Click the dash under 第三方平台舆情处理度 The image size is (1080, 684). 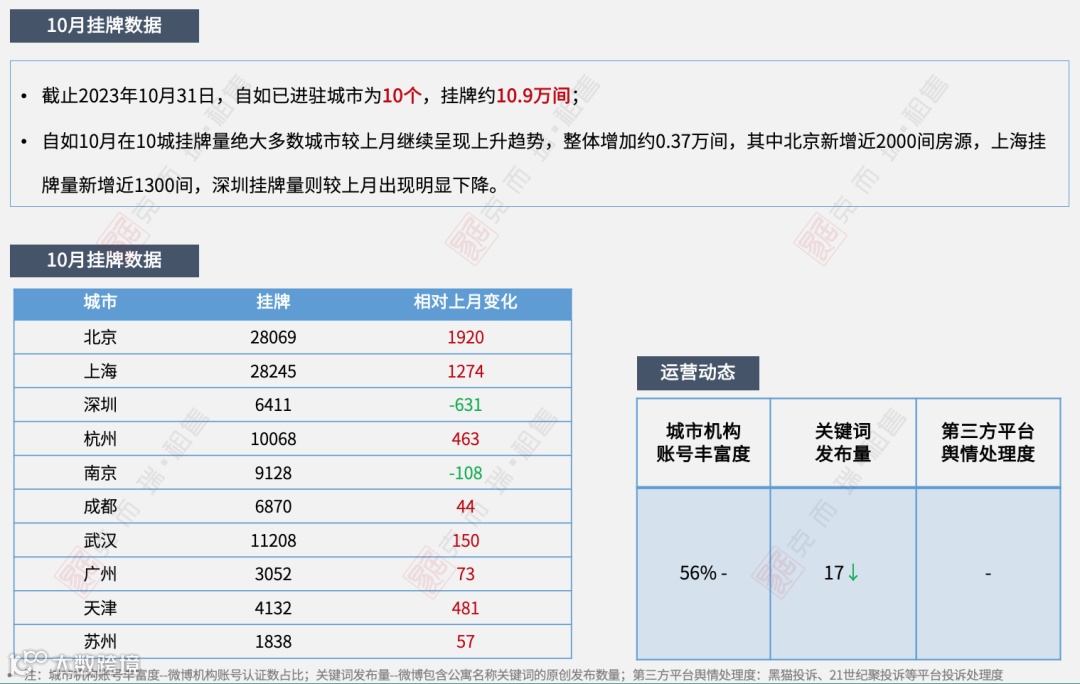tap(988, 574)
